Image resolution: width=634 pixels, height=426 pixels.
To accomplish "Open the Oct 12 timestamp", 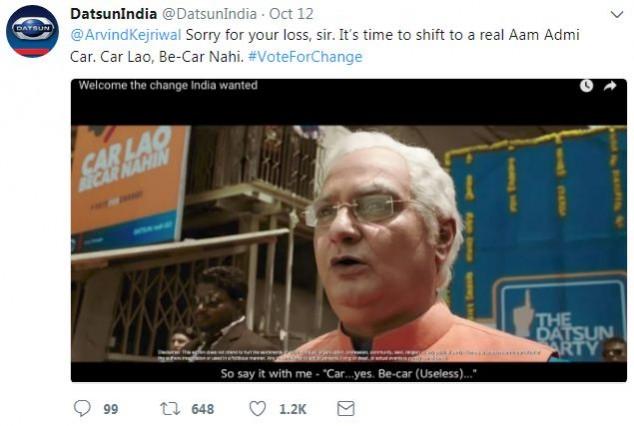I will click(x=291, y=14).
